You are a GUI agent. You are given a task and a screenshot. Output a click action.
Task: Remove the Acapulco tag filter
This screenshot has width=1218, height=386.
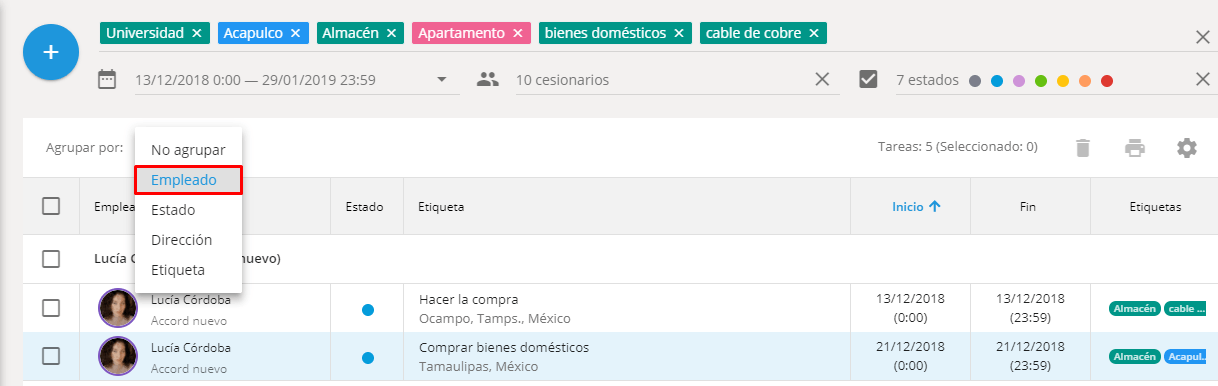[295, 33]
